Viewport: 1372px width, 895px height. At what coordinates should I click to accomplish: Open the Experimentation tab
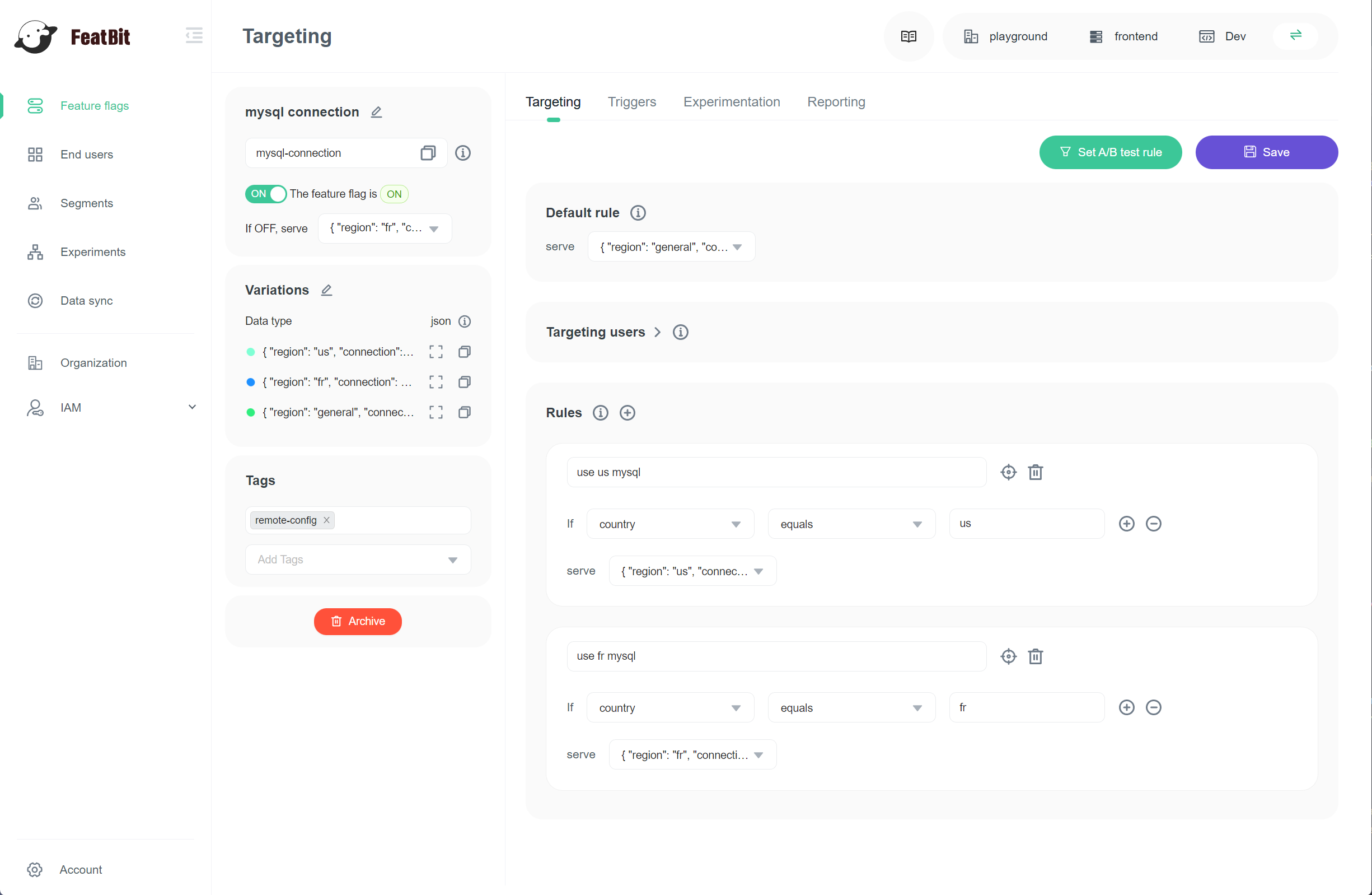coord(732,102)
